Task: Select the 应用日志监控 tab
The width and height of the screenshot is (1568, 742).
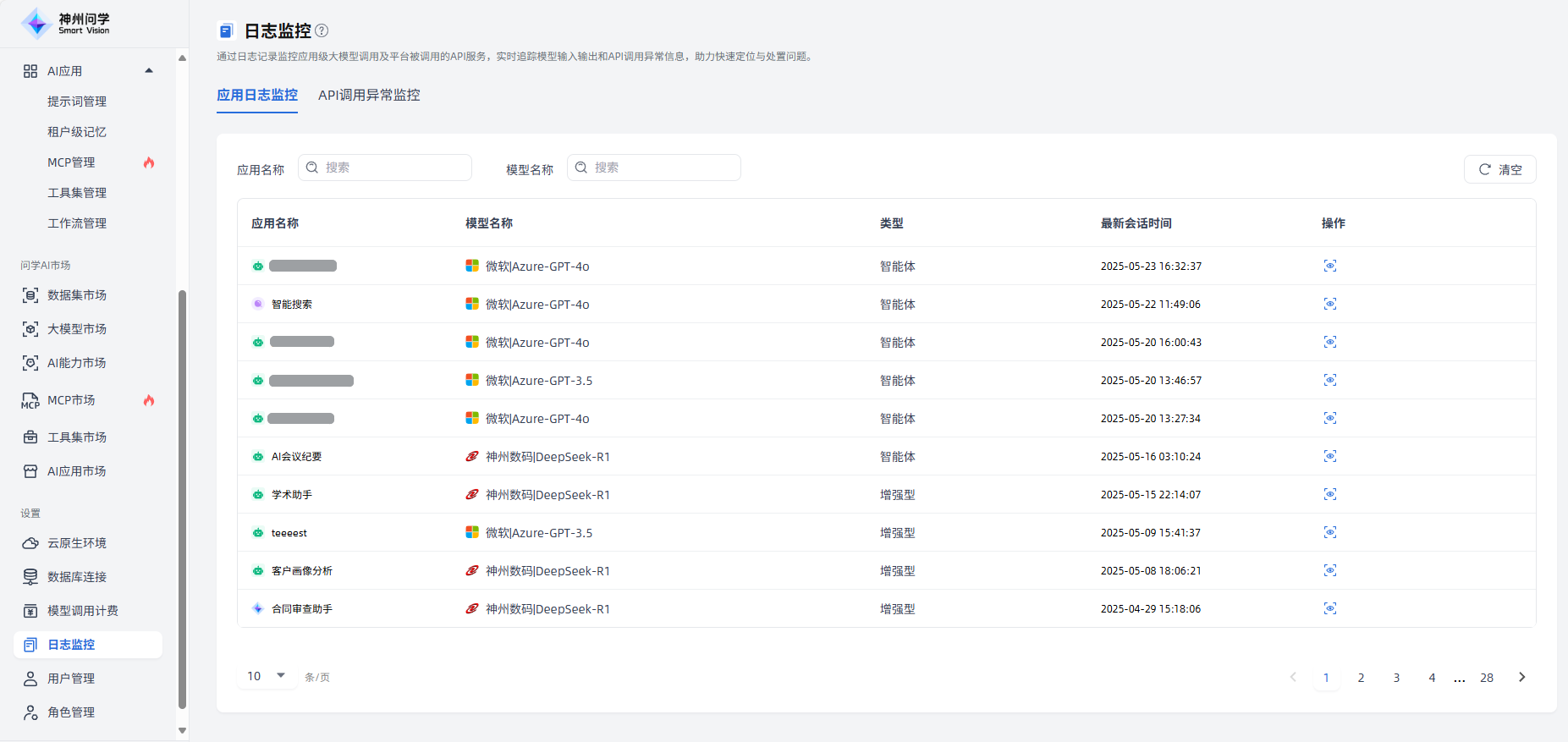Action: pyautogui.click(x=257, y=95)
